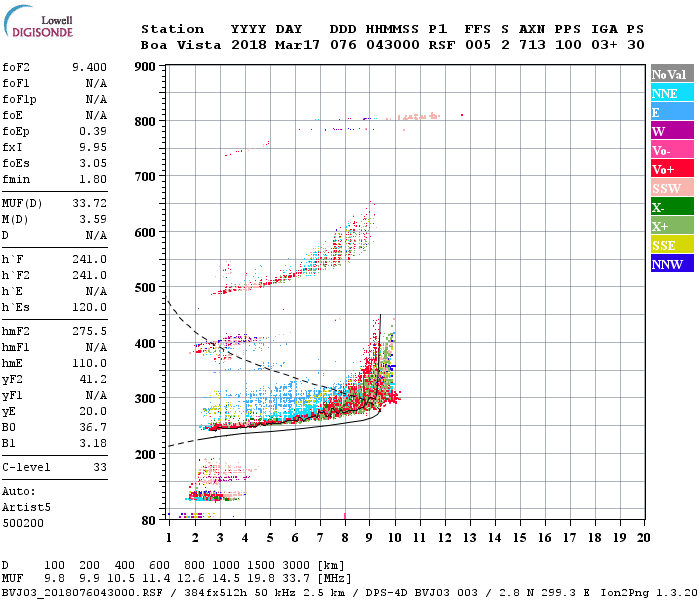Click the fmin value 1.80
This screenshot has width=700, height=600.
click(93, 179)
